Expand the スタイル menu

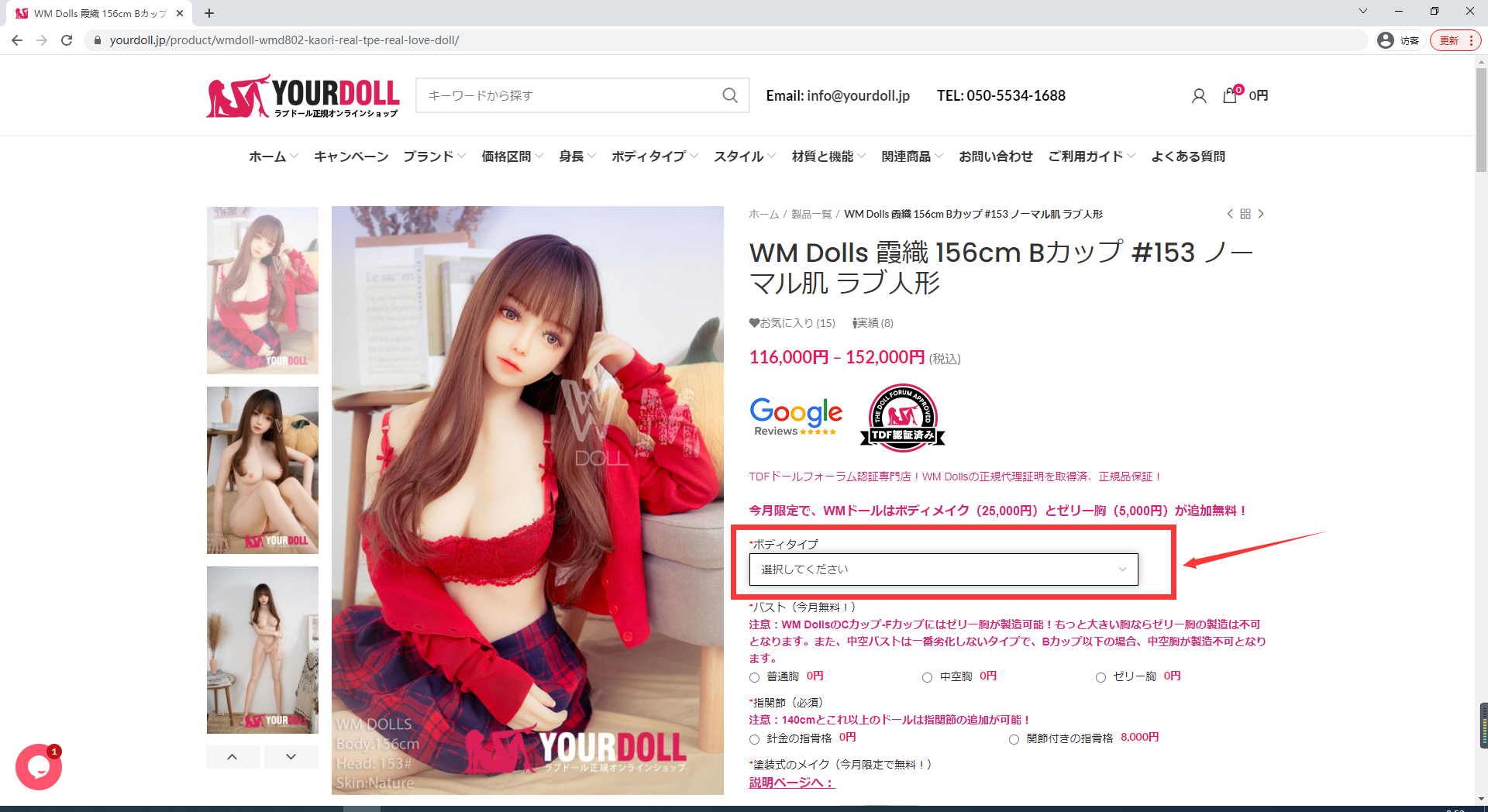(x=745, y=157)
